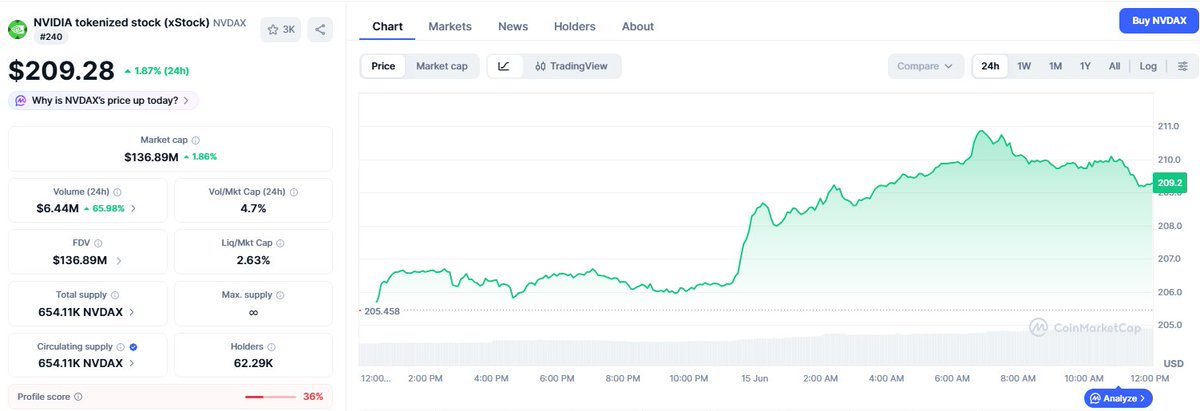Click info icon next to Liq/Mkt Cap
Viewport: 1200px width, 411px height.
click(x=279, y=243)
